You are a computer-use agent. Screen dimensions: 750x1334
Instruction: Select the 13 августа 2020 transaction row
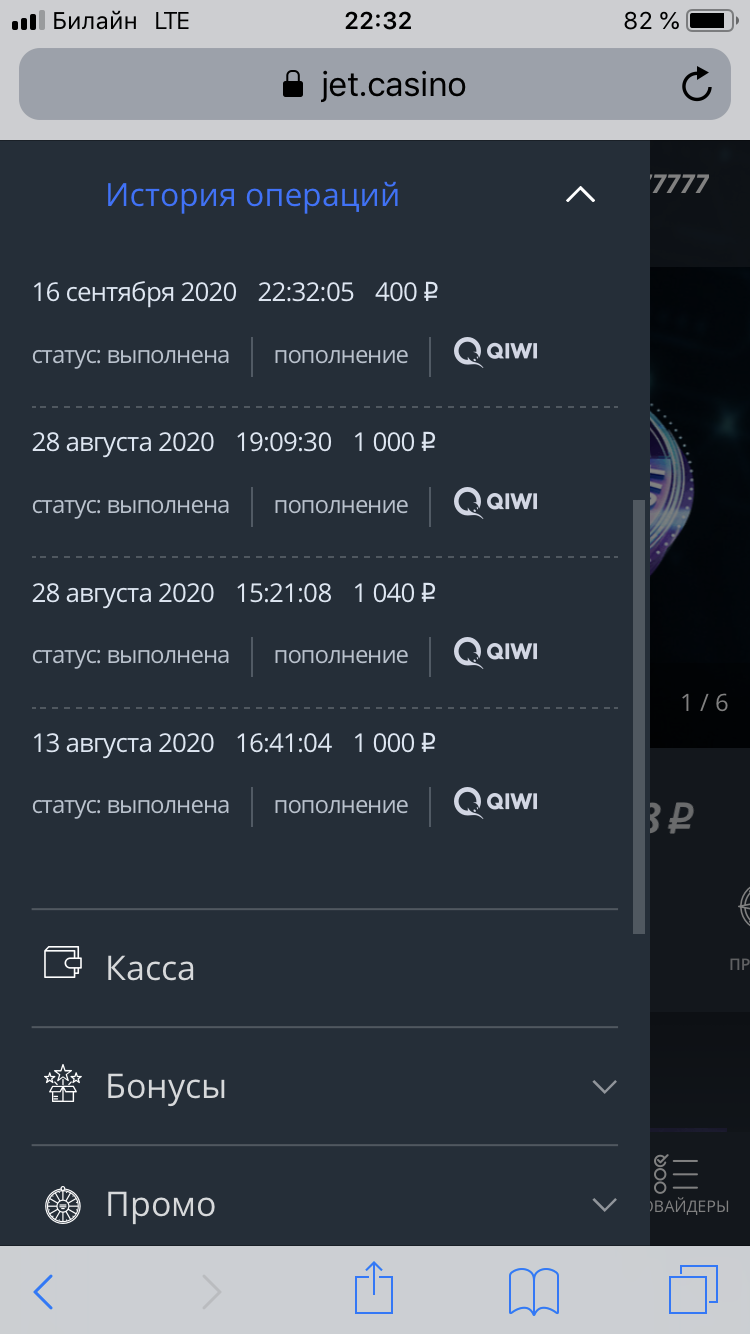pyautogui.click(x=234, y=744)
